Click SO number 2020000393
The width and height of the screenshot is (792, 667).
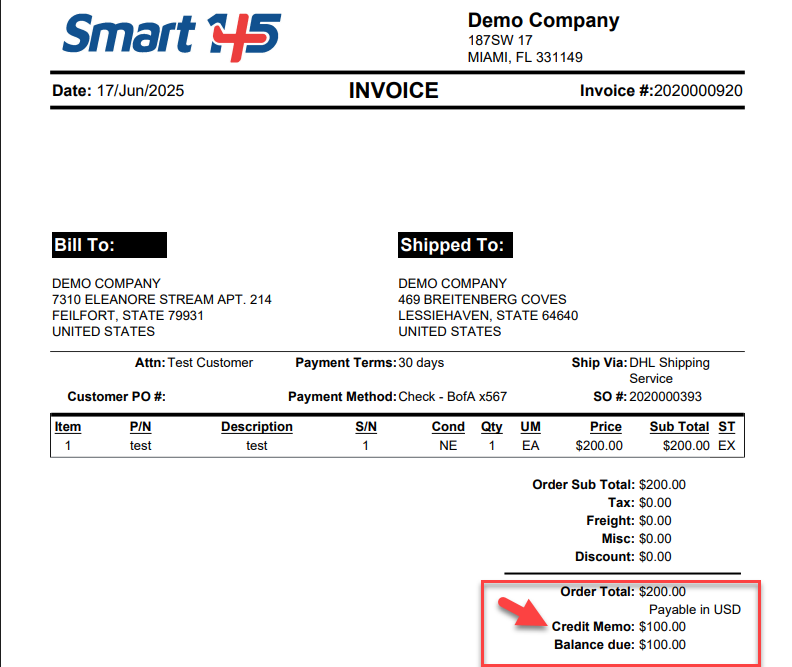click(x=665, y=396)
